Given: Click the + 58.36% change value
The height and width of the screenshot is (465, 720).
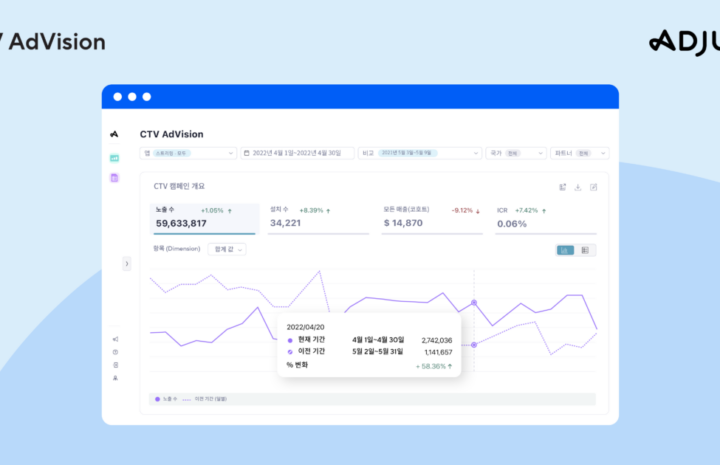Looking at the screenshot, I should click(x=434, y=366).
